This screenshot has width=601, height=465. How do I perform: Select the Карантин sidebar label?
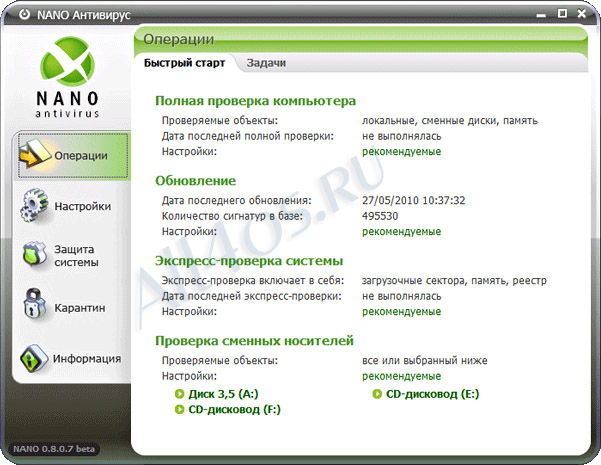80,308
